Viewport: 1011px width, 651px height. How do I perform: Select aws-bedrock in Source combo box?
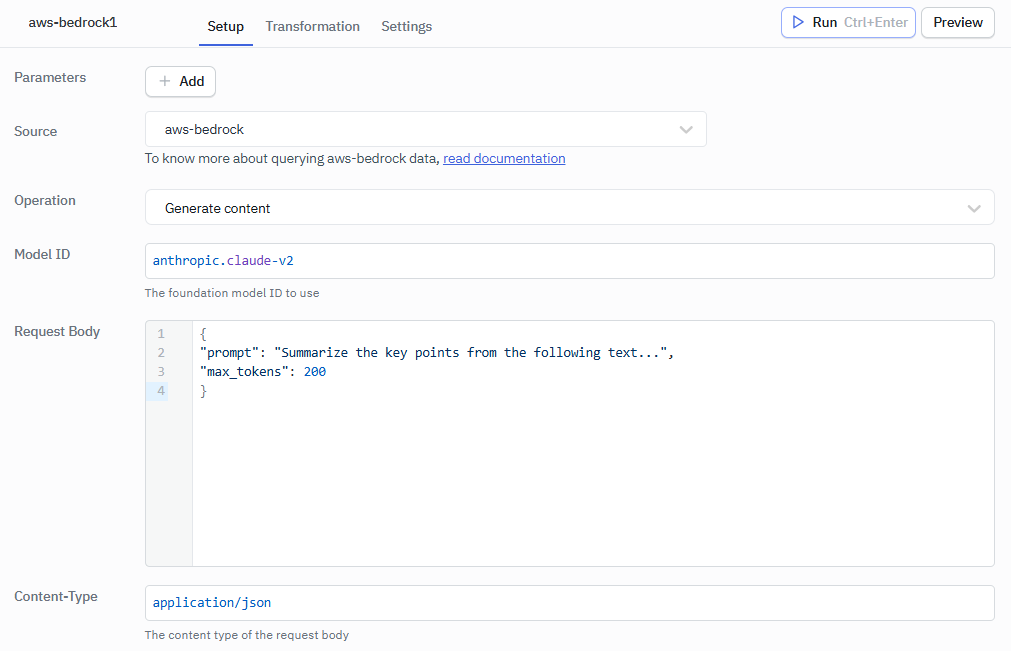(426, 130)
